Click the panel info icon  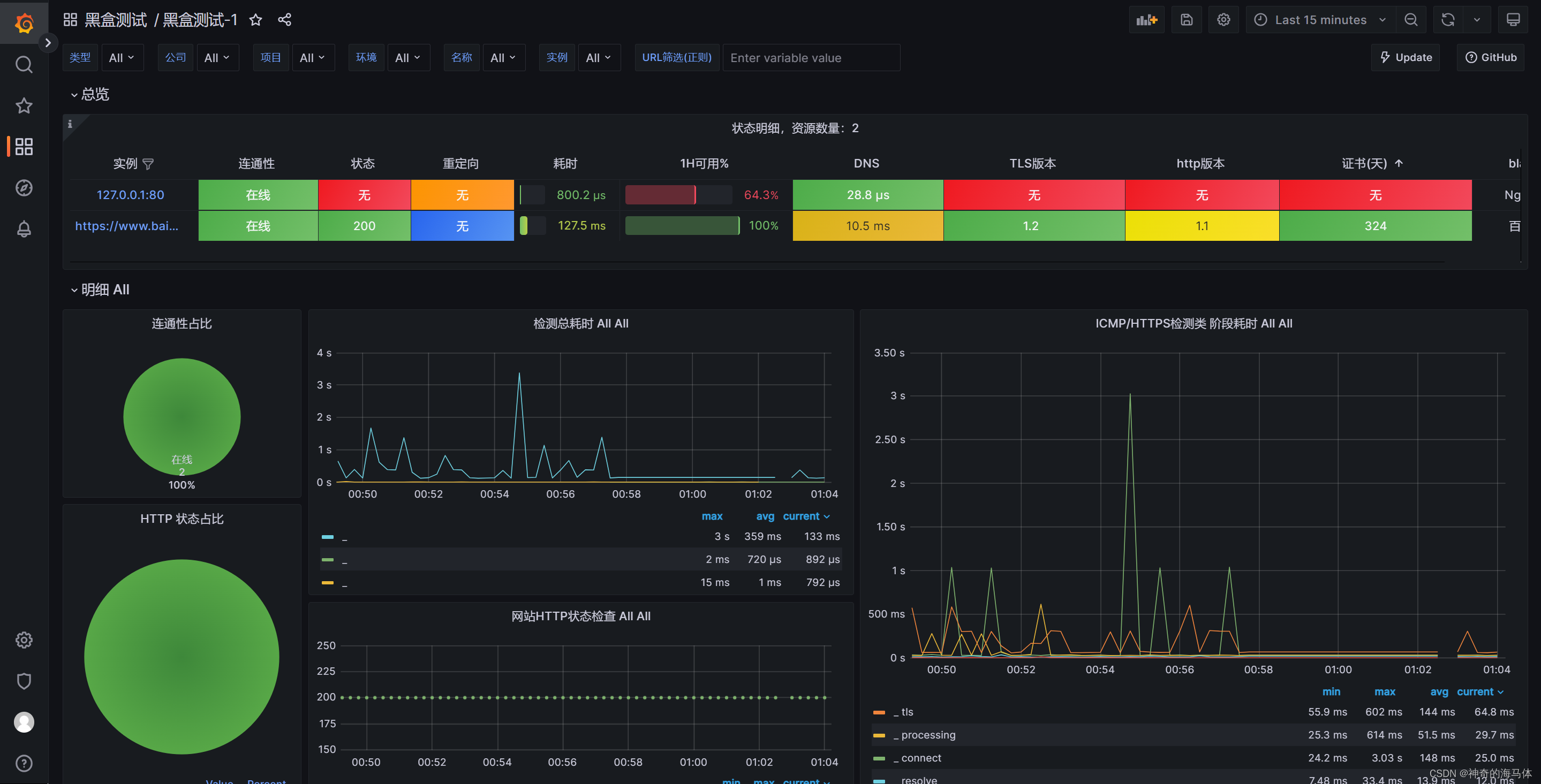[x=70, y=124]
